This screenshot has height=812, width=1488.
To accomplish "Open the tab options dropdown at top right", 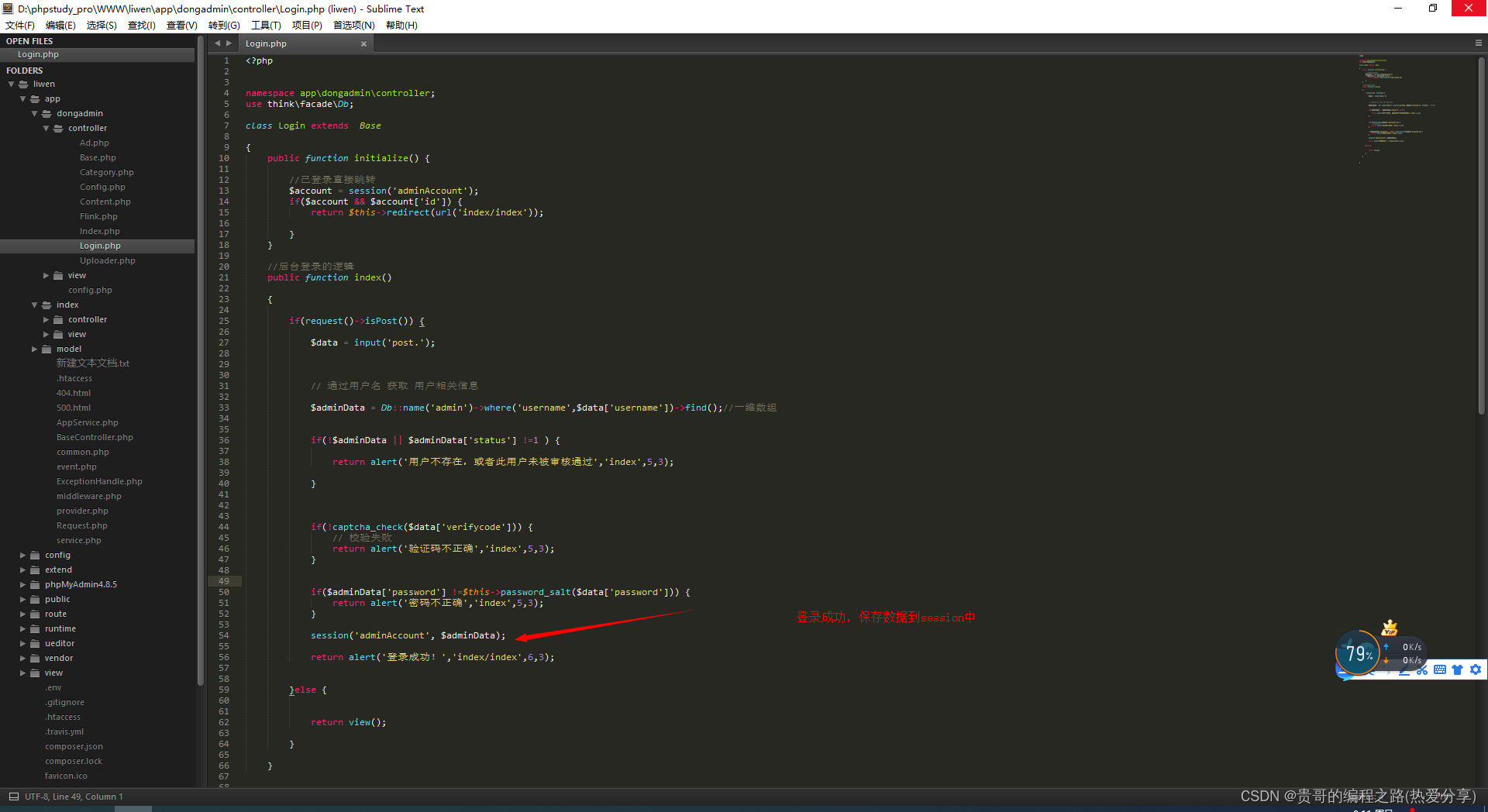I will click(1479, 43).
